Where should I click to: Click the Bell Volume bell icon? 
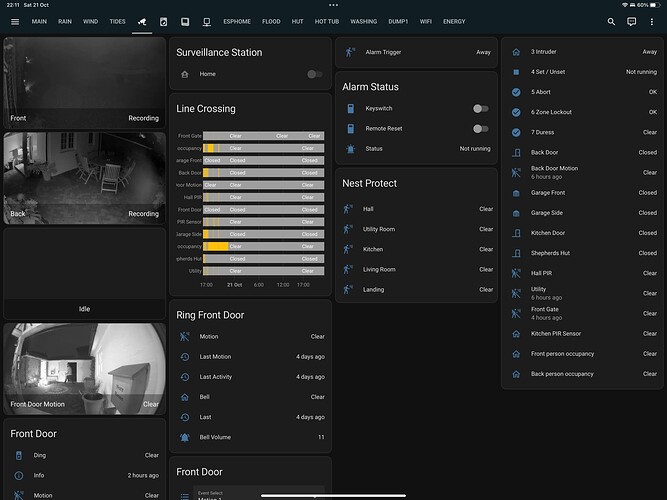[x=184, y=437]
